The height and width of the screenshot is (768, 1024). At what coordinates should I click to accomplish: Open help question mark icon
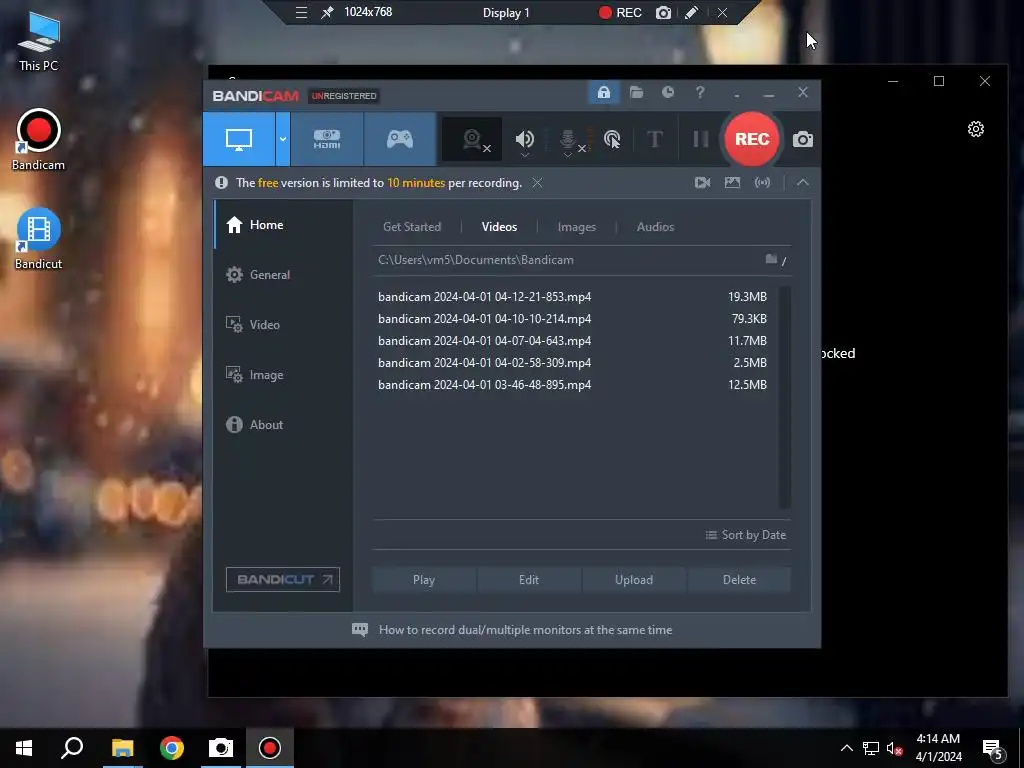pyautogui.click(x=700, y=93)
